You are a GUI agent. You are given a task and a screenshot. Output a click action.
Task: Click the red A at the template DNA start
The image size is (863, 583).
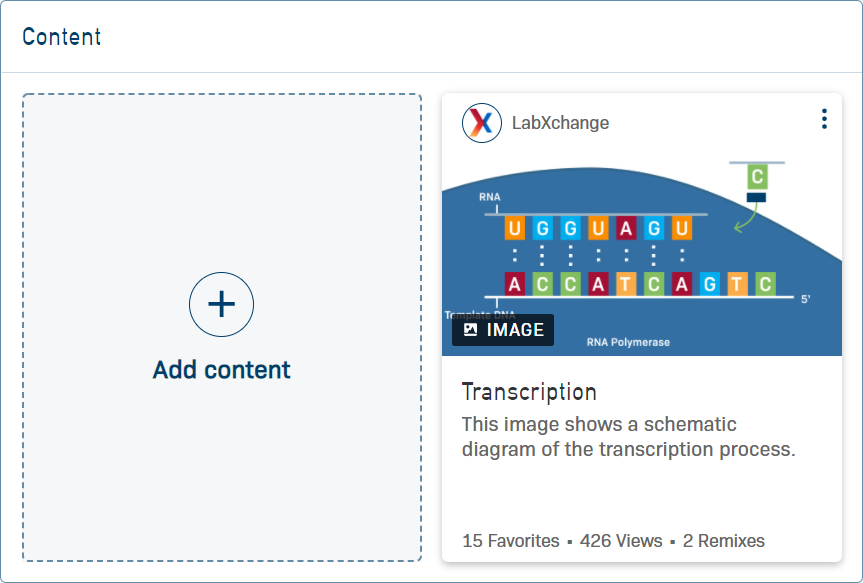[514, 284]
